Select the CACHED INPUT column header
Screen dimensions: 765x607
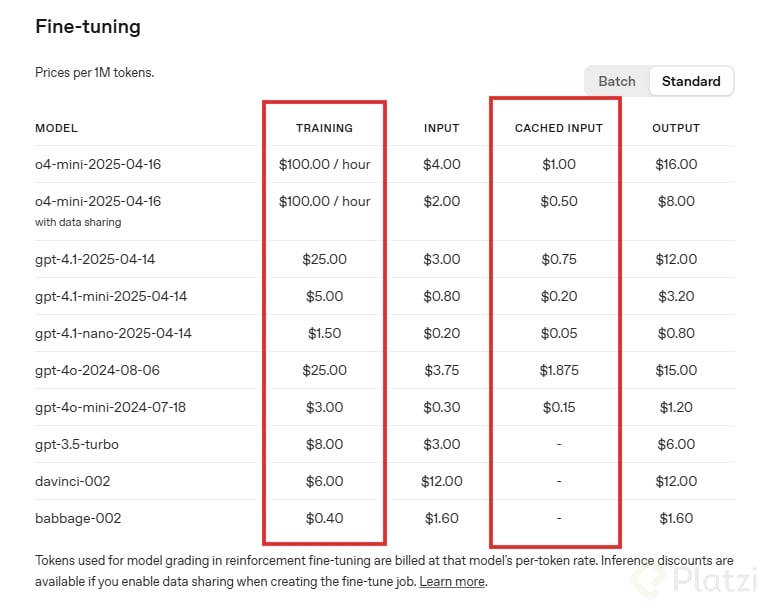click(559, 128)
